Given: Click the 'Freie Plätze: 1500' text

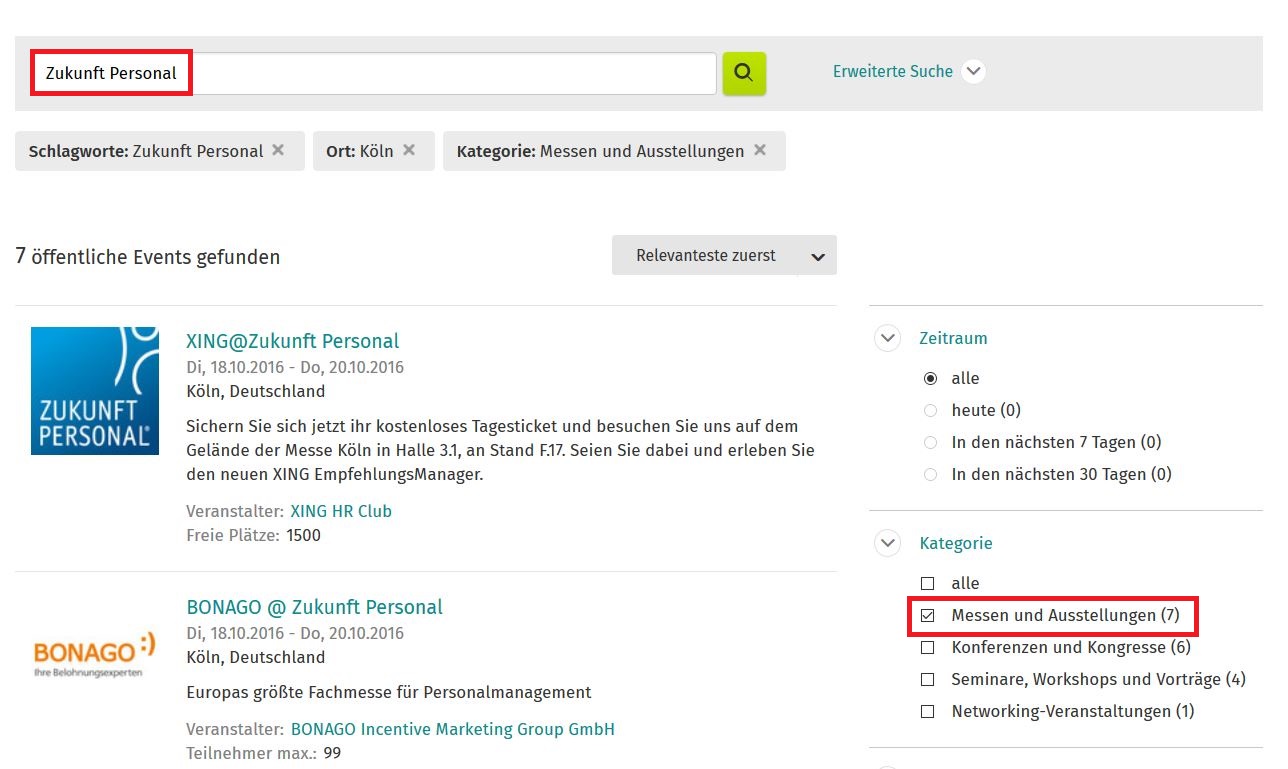Looking at the screenshot, I should pos(254,535).
